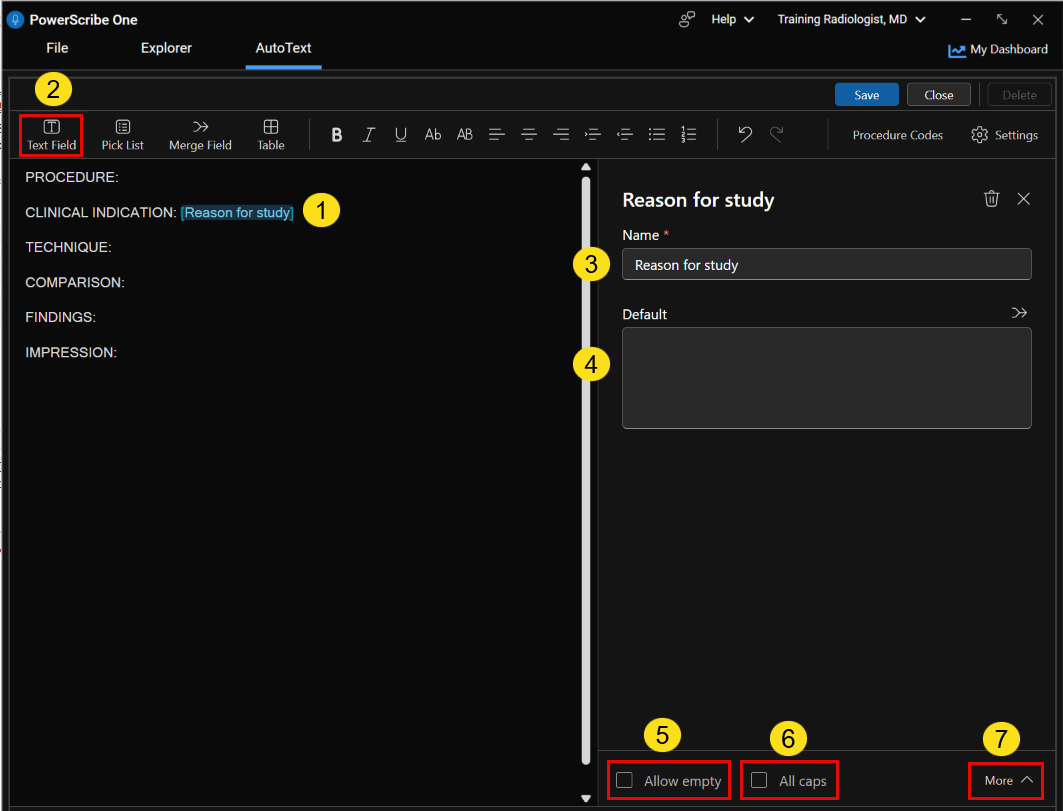This screenshot has height=811, width=1063.
Task: Center align text
Action: coord(529,135)
